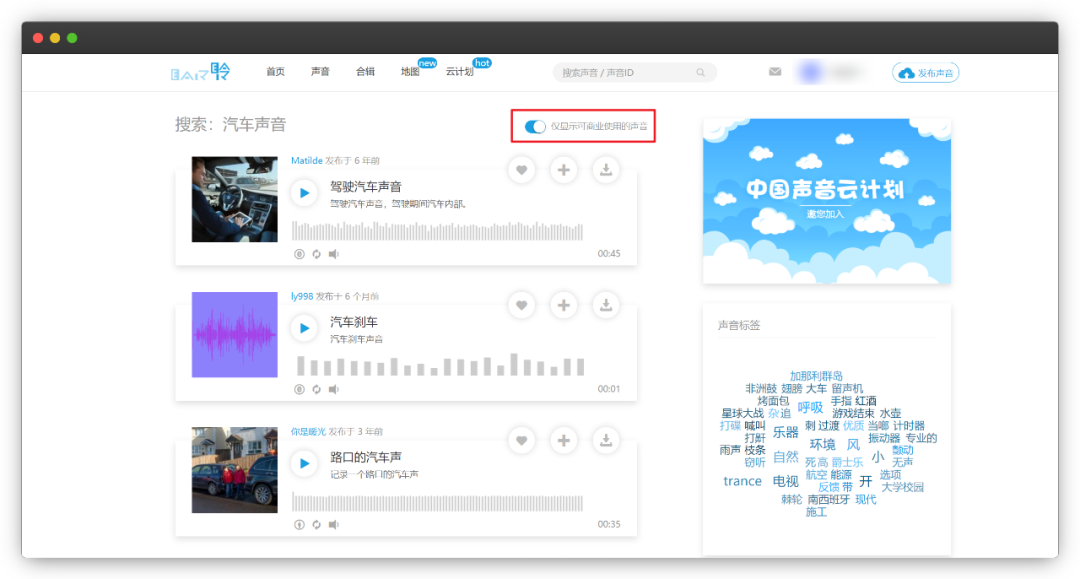This screenshot has height=579, width=1080.
Task: Favorite the 驾驶汽车声音 sound with the heart icon
Action: coord(521,170)
